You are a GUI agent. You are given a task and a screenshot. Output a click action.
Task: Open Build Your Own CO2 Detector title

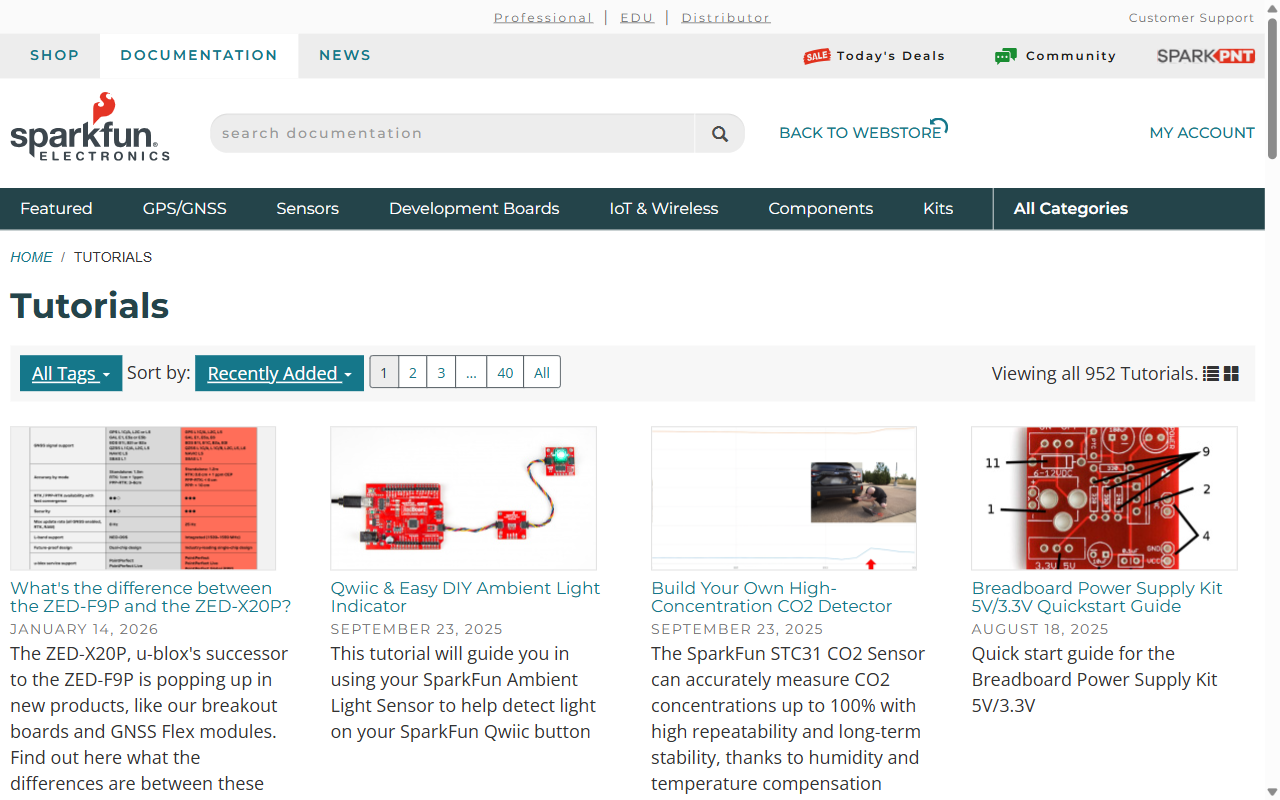tap(771, 597)
